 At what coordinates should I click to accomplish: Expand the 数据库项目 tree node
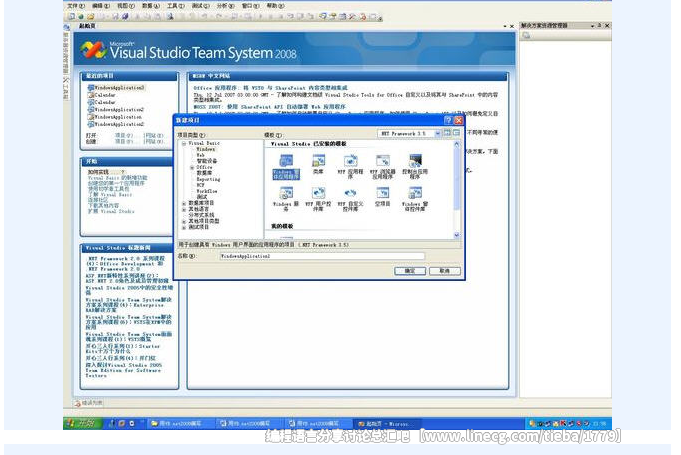(184, 203)
